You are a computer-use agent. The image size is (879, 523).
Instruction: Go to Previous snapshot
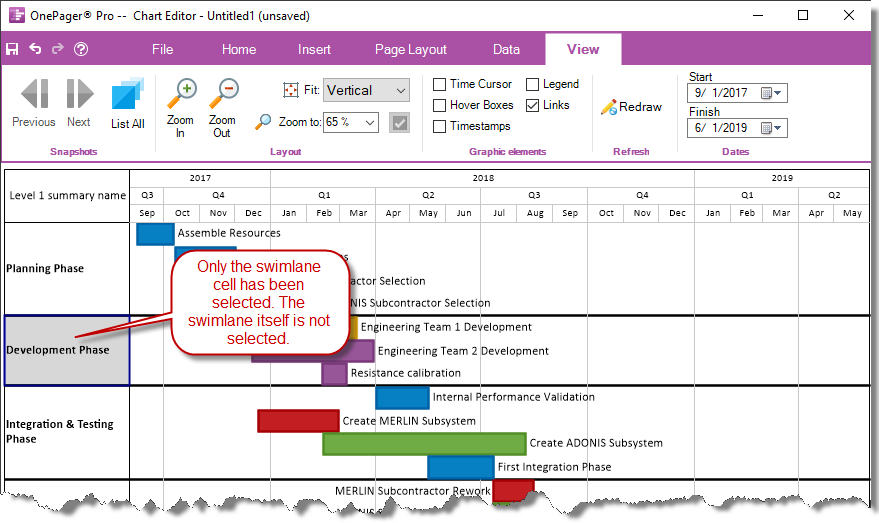(34, 104)
